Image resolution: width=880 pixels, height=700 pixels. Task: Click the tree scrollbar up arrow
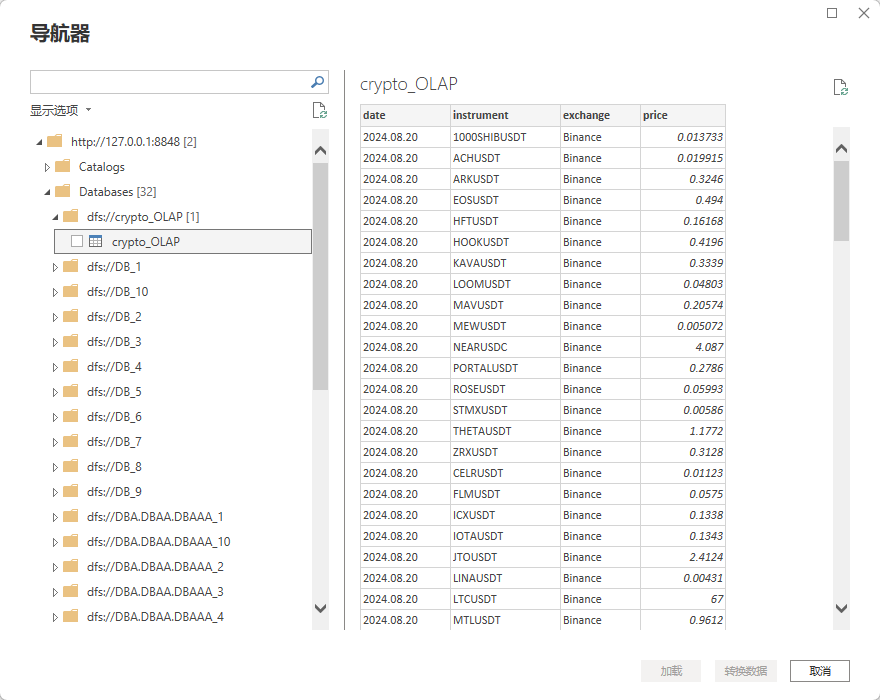point(320,150)
